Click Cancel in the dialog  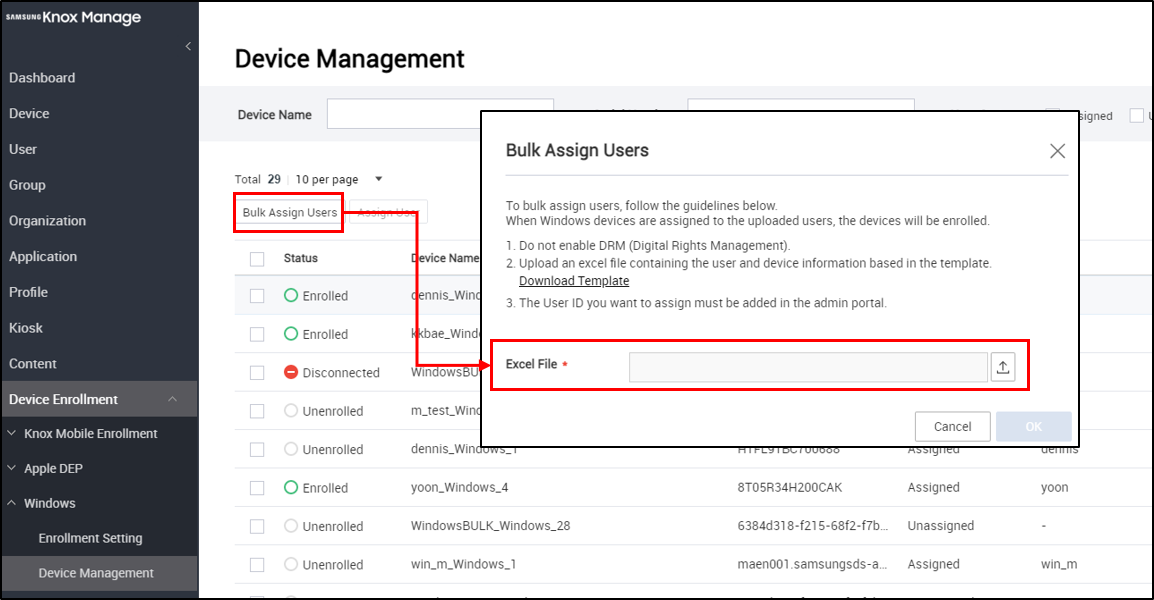pyautogui.click(x=952, y=427)
